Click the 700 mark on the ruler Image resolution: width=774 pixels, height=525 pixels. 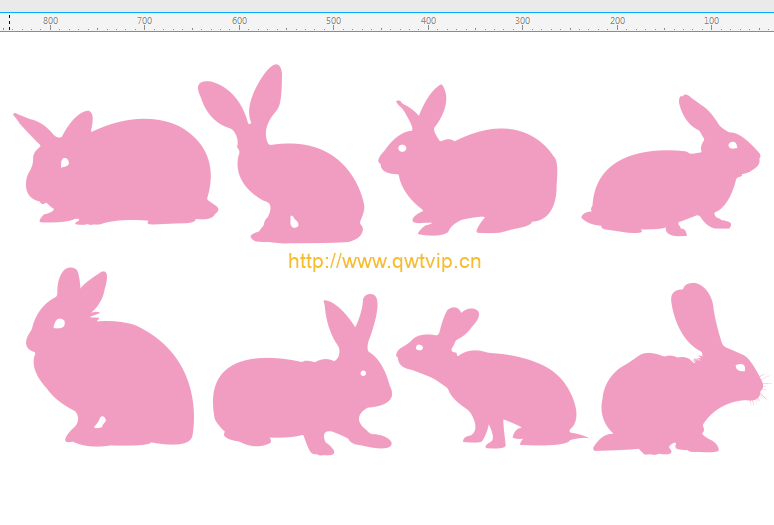[x=145, y=21]
